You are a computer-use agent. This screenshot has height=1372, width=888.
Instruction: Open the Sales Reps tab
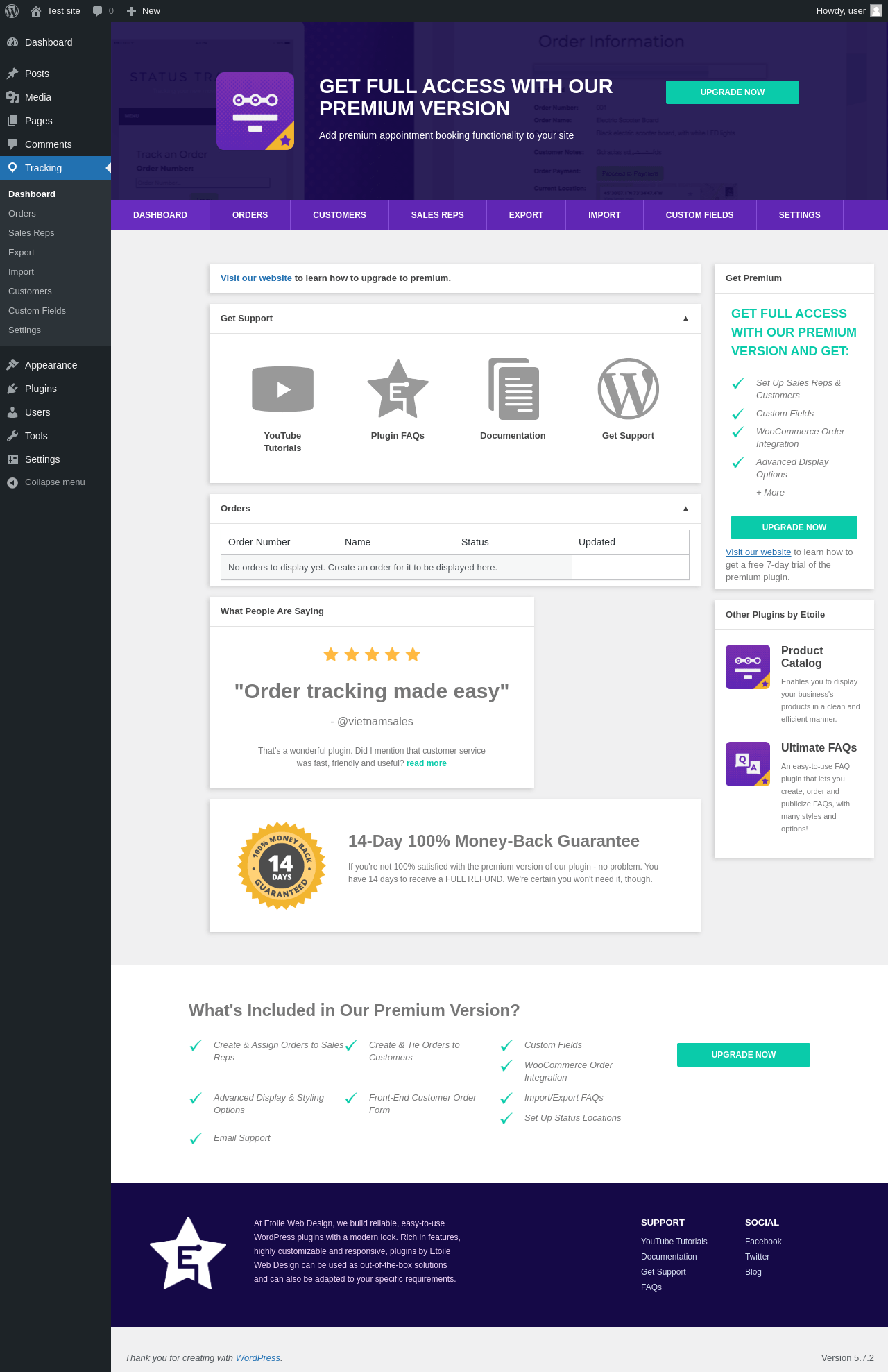click(437, 215)
